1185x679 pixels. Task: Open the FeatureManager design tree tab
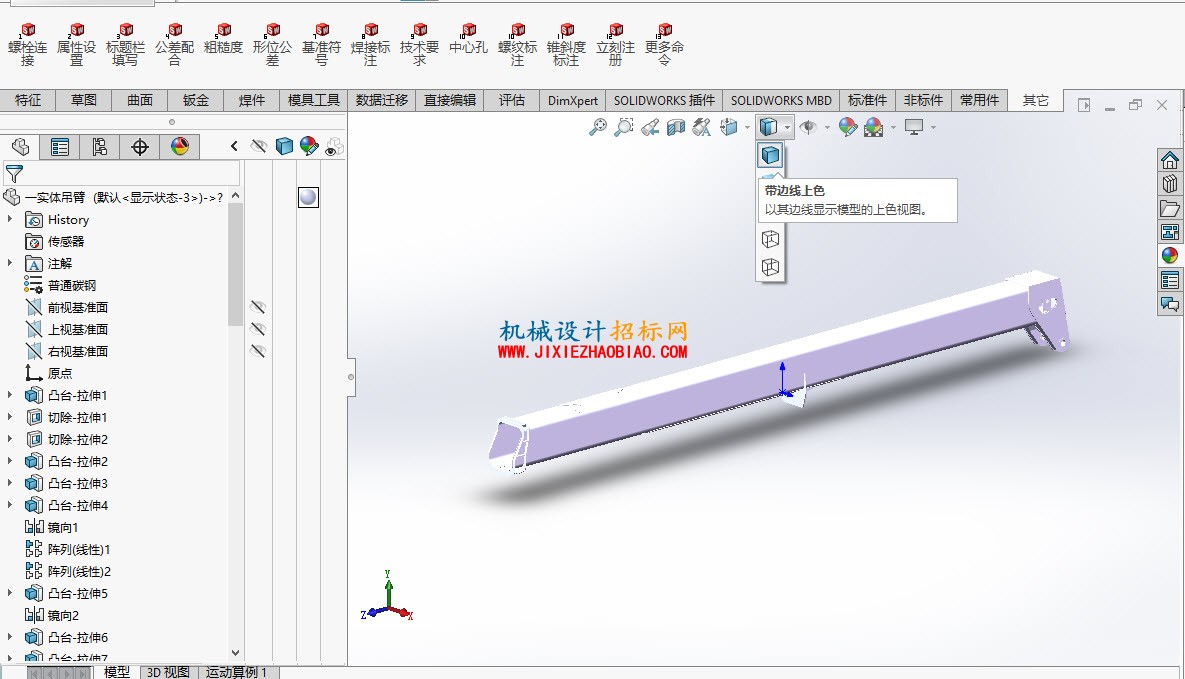(x=20, y=147)
